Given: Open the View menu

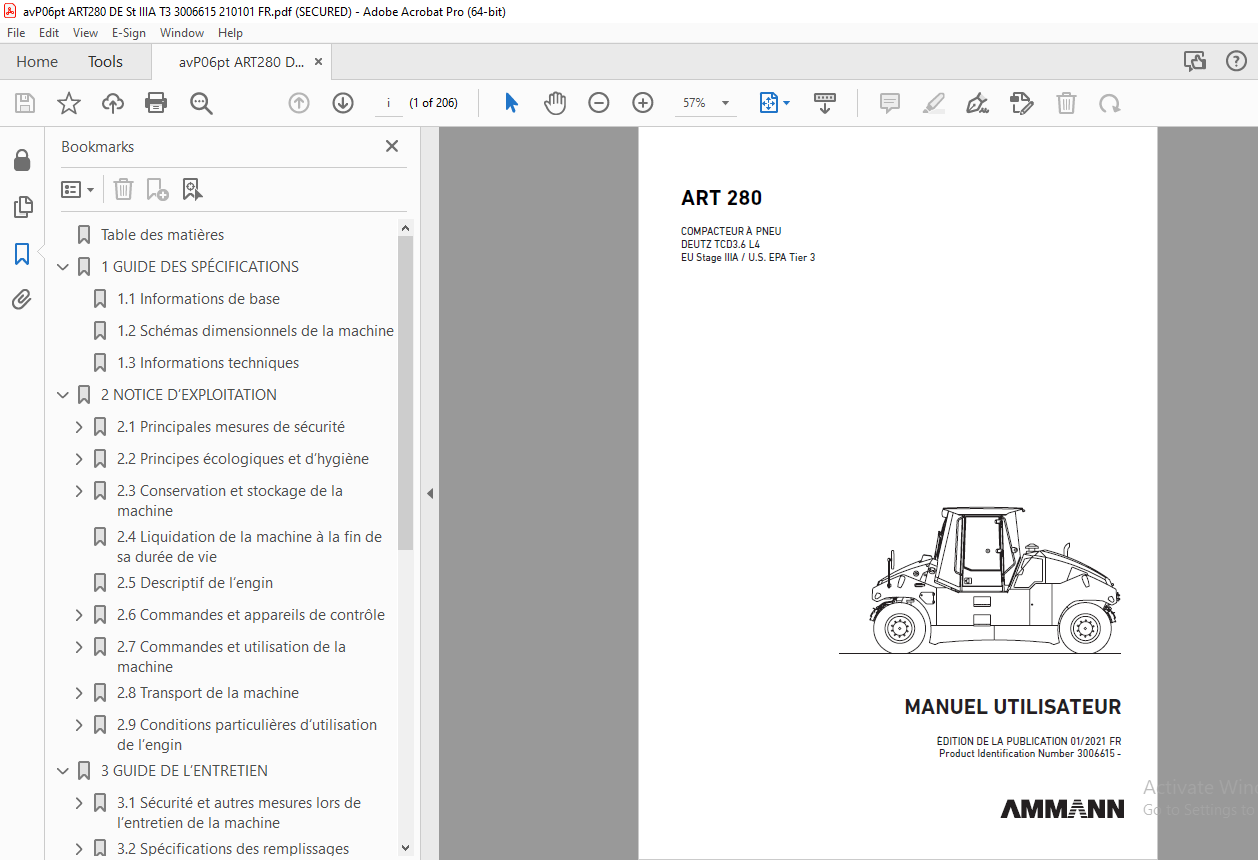Looking at the screenshot, I should 85,33.
